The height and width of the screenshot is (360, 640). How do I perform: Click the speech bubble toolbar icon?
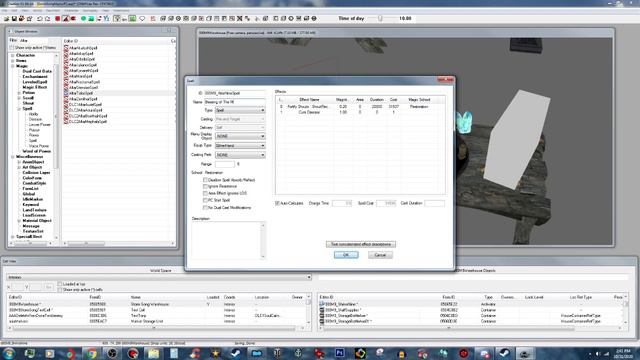142,18
